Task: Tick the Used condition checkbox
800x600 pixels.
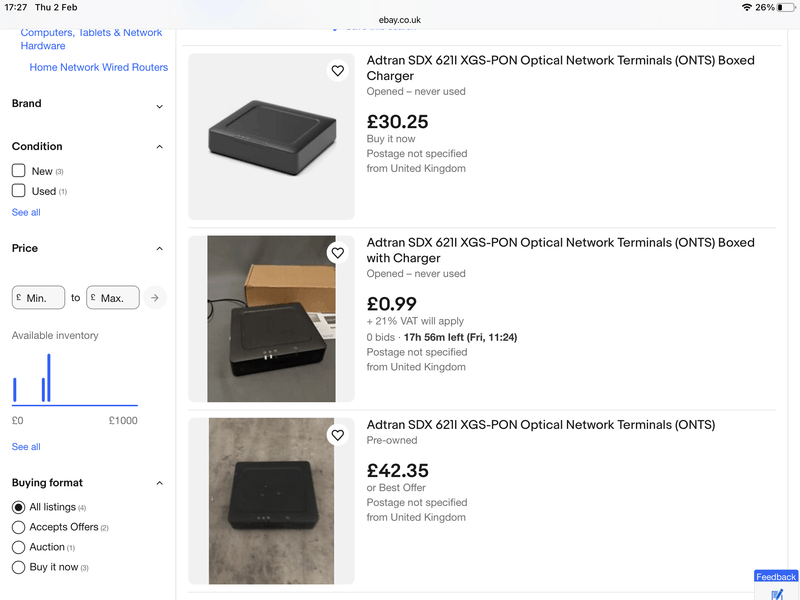Action: 18,191
